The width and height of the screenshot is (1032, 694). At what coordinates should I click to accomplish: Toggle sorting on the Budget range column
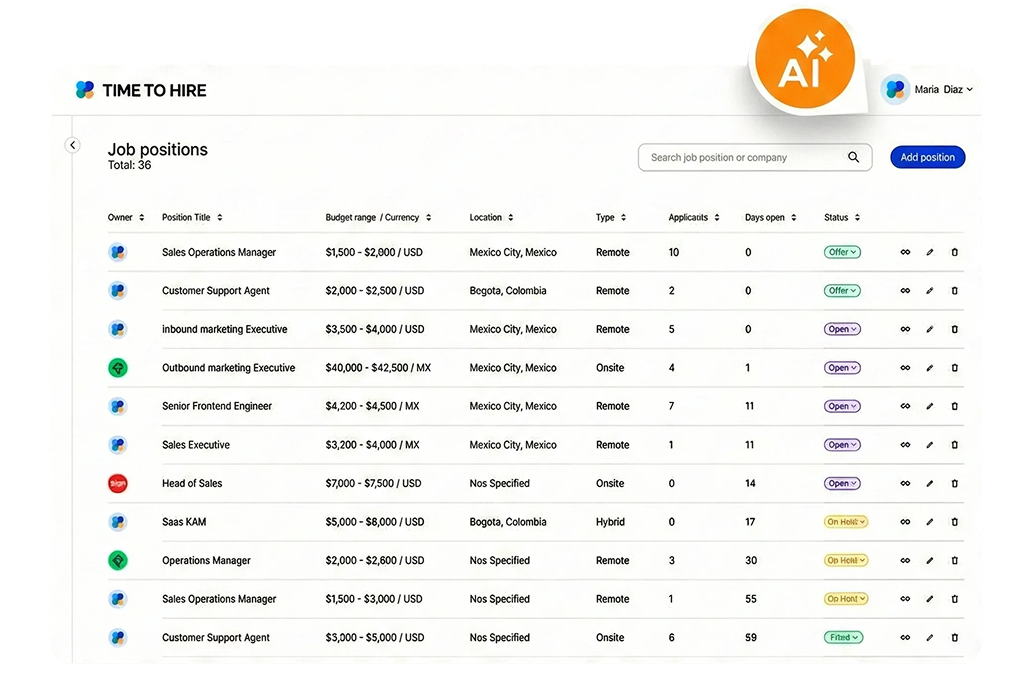(x=378, y=217)
